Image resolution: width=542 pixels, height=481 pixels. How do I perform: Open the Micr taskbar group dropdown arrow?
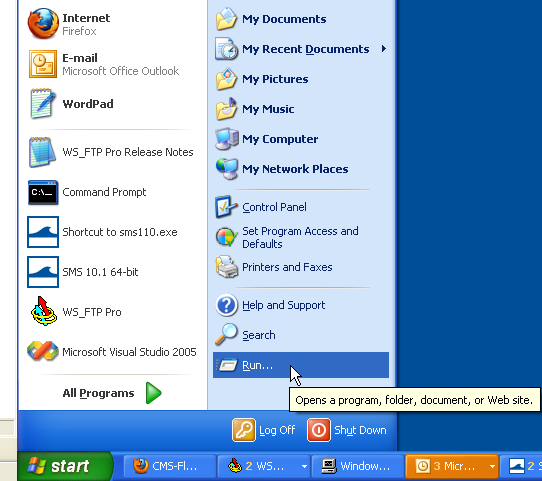(492, 466)
